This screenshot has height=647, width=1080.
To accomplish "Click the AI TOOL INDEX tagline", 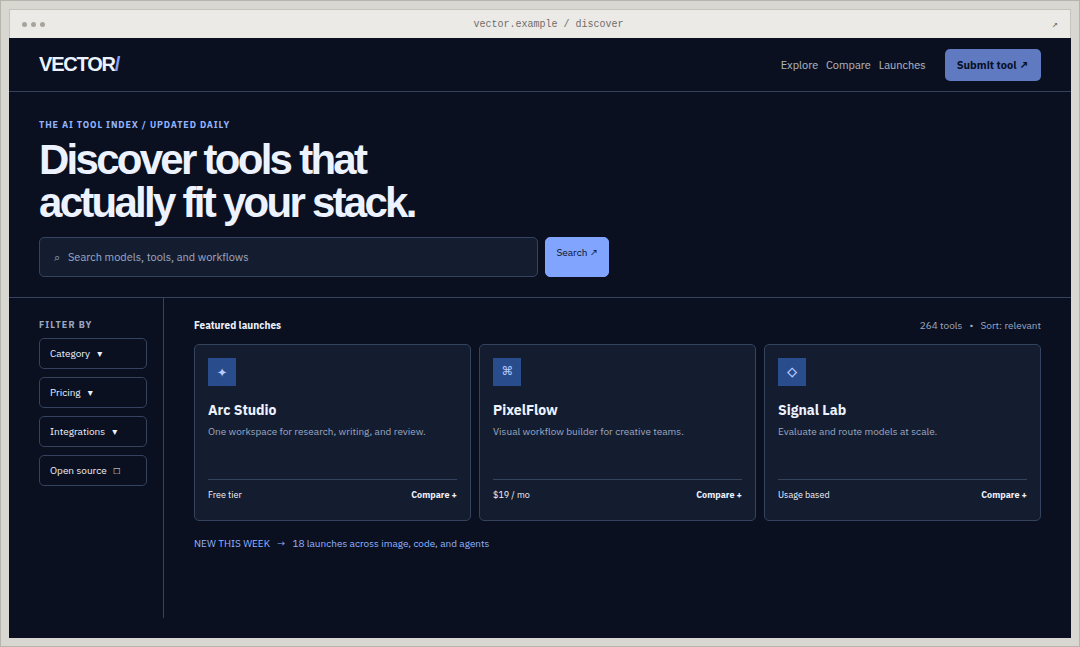I will 134,125.
